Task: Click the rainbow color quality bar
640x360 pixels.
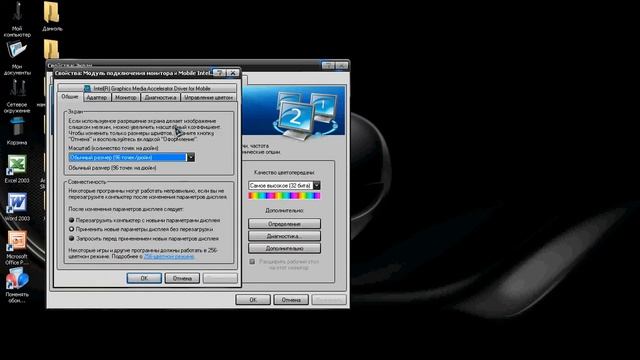Action: [284, 196]
